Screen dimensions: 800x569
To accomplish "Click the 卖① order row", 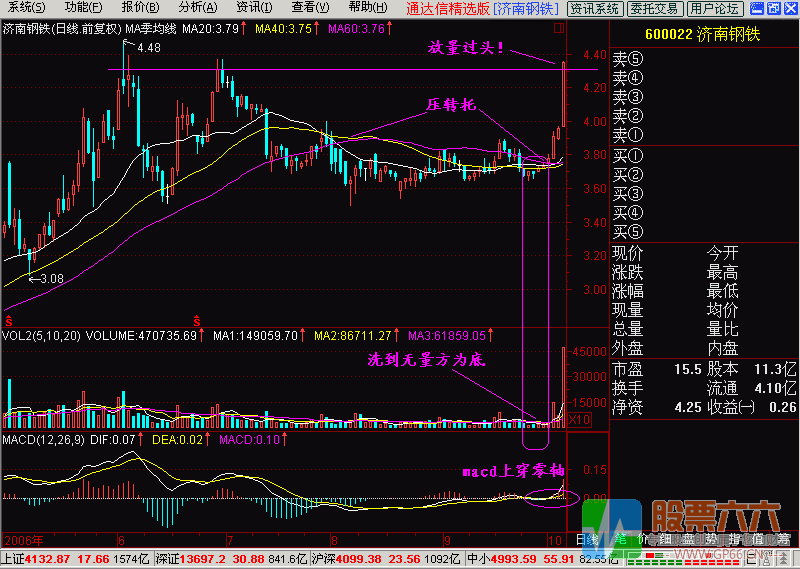I will (703, 135).
